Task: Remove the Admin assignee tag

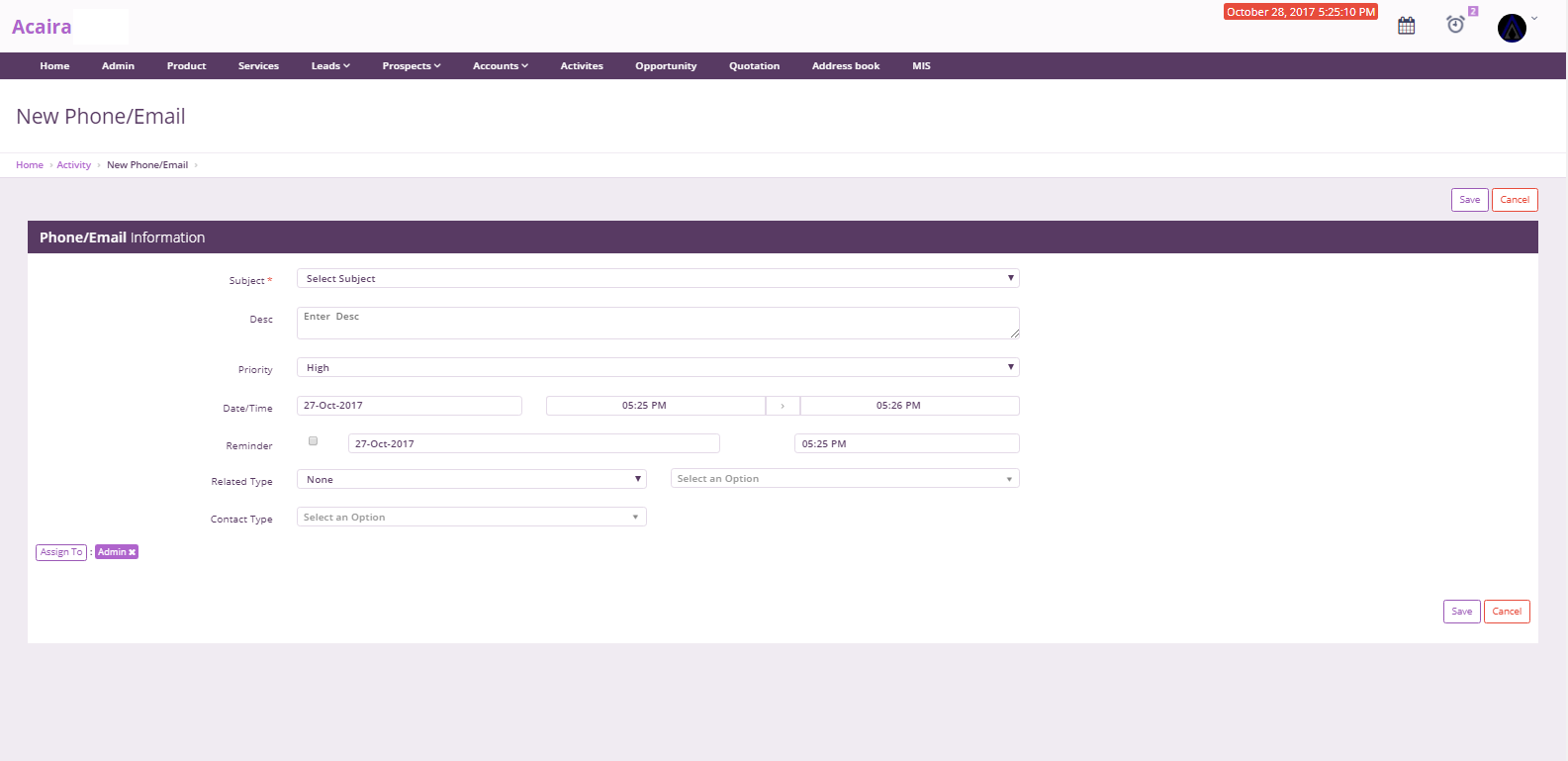Action: (132, 552)
